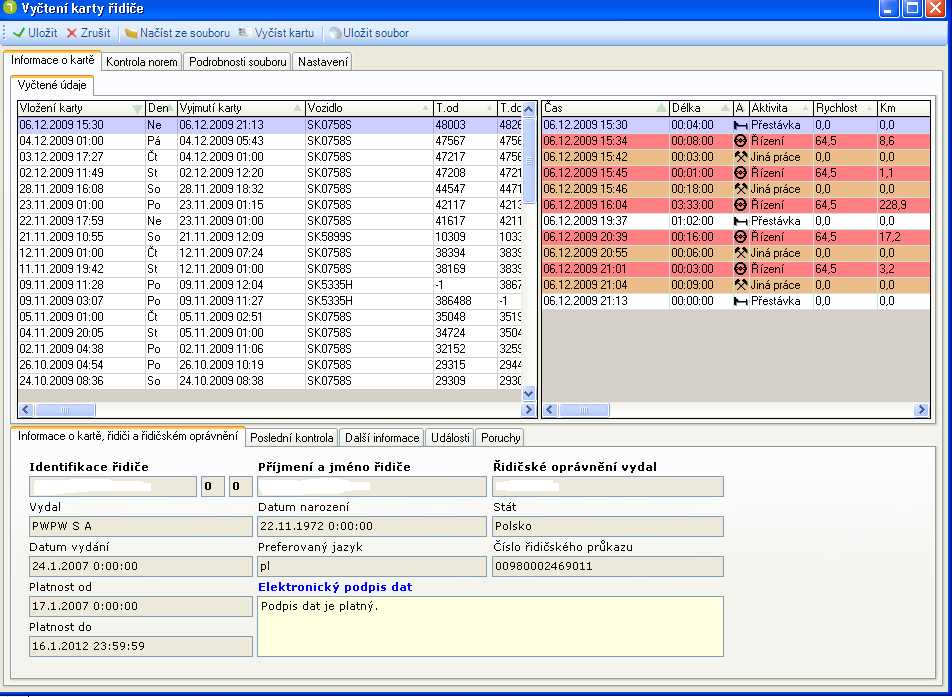Click right arrow of activity list horizontal scrollbar

tap(921, 410)
